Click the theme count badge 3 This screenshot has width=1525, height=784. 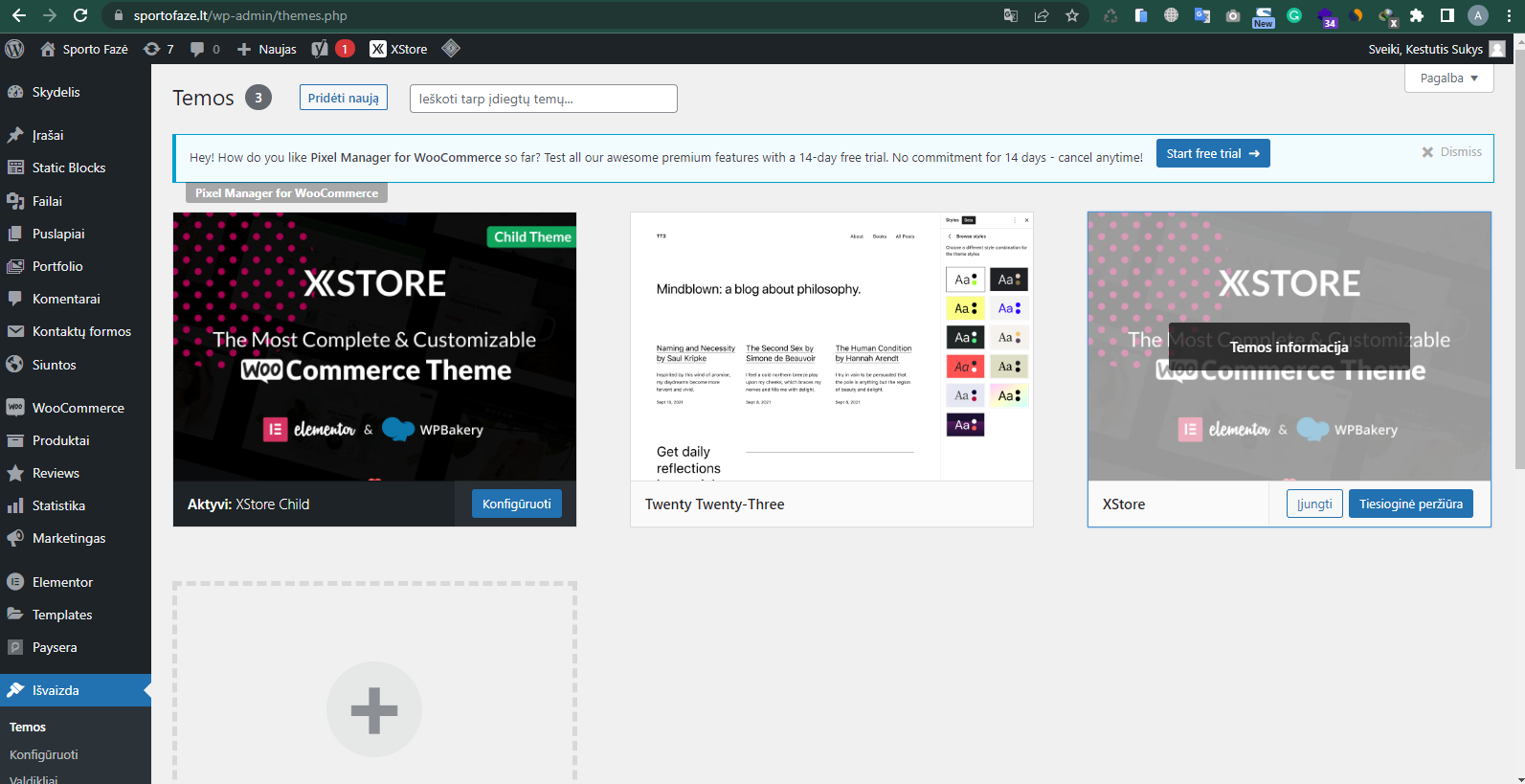[258, 98]
